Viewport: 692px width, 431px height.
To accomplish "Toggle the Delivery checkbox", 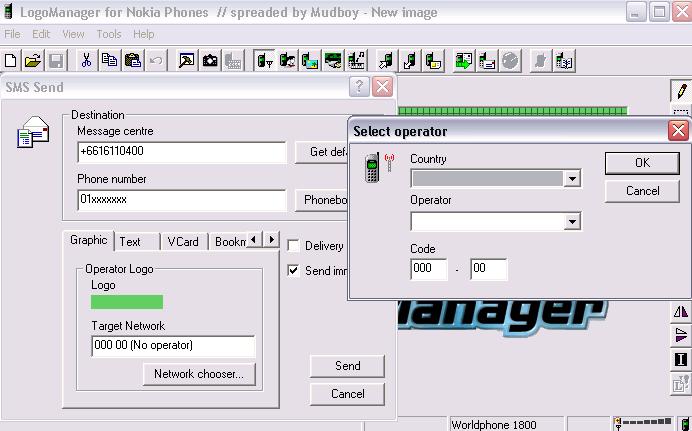I will pos(293,246).
